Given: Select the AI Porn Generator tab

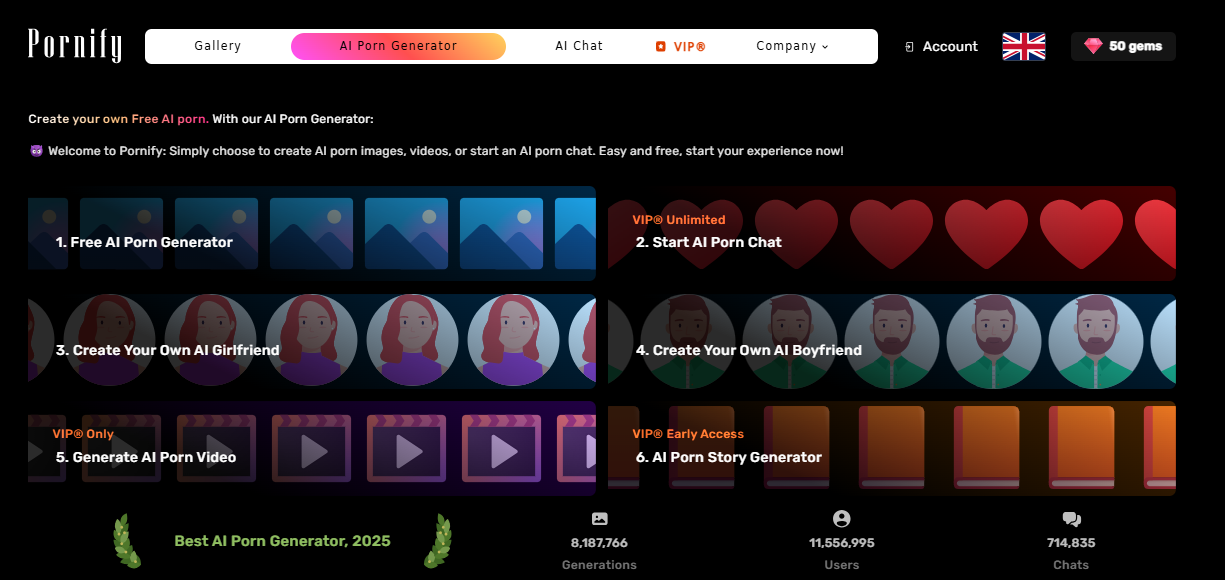Looking at the screenshot, I should (398, 46).
